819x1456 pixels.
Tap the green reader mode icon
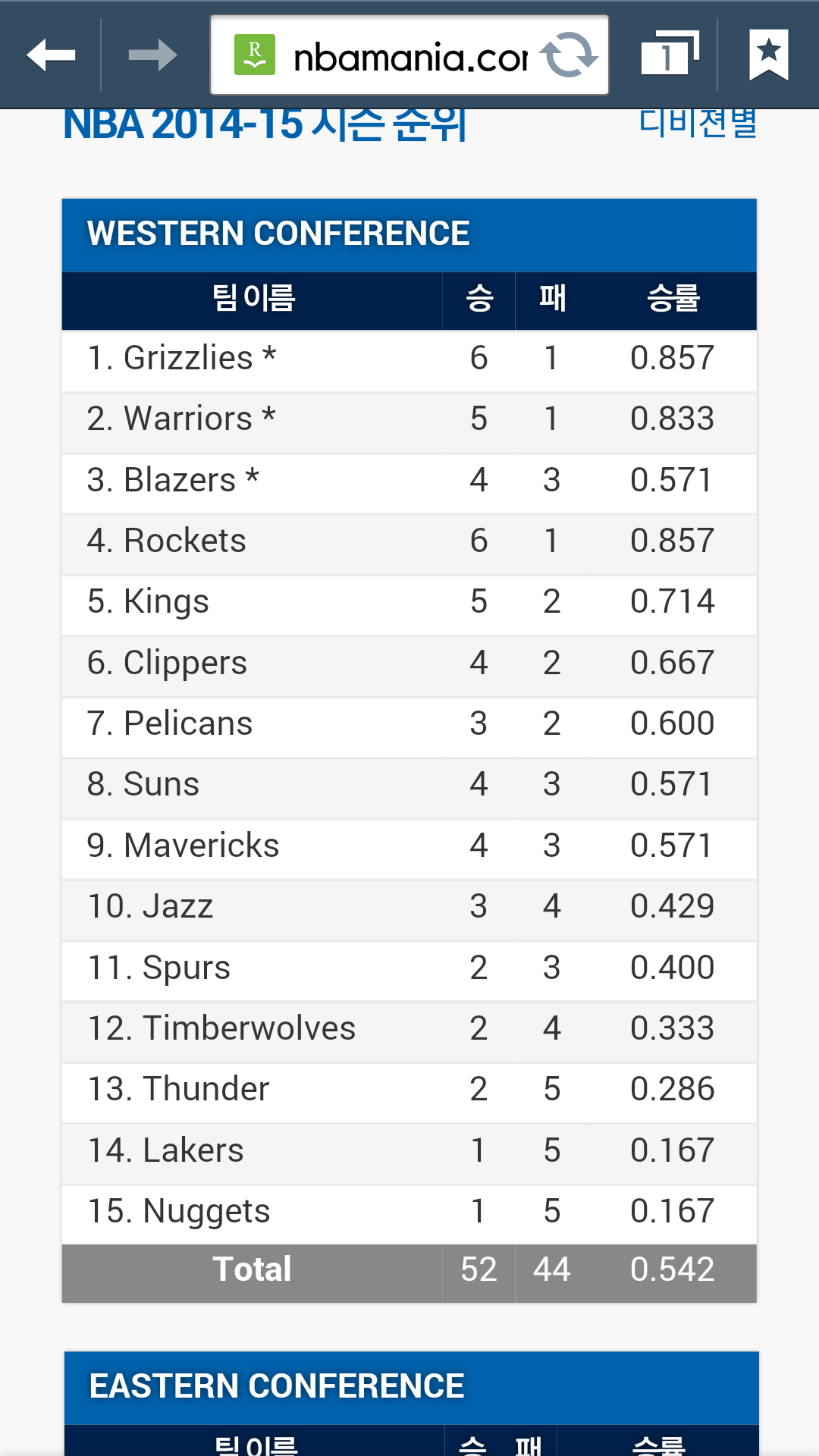click(x=255, y=55)
